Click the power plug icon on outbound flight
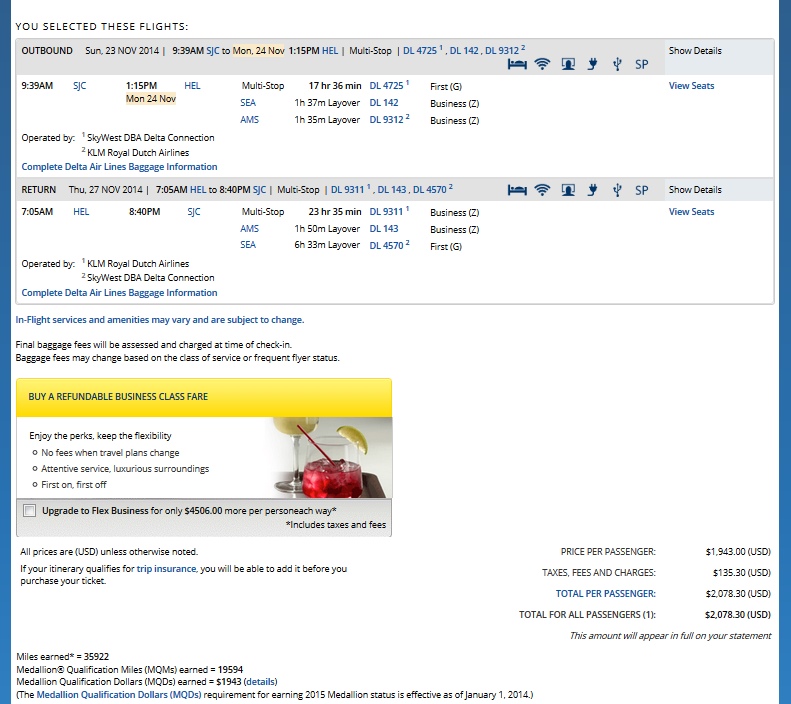This screenshot has height=704, width=791. 592,64
